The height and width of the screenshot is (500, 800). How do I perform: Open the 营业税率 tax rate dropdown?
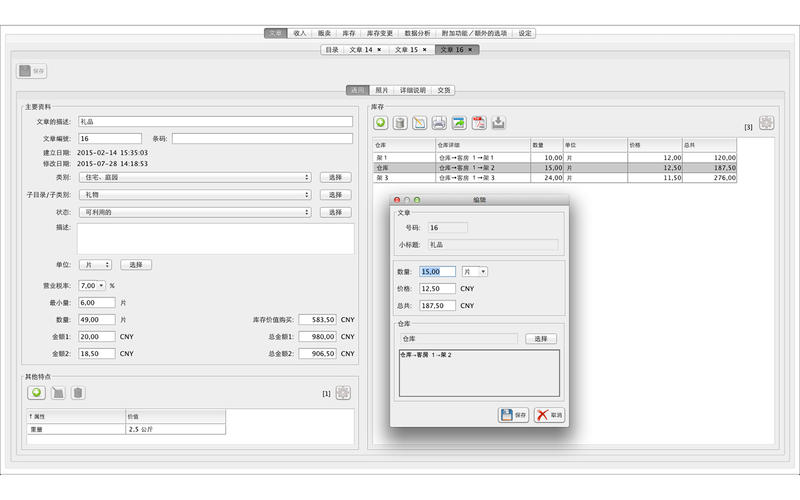pos(91,285)
